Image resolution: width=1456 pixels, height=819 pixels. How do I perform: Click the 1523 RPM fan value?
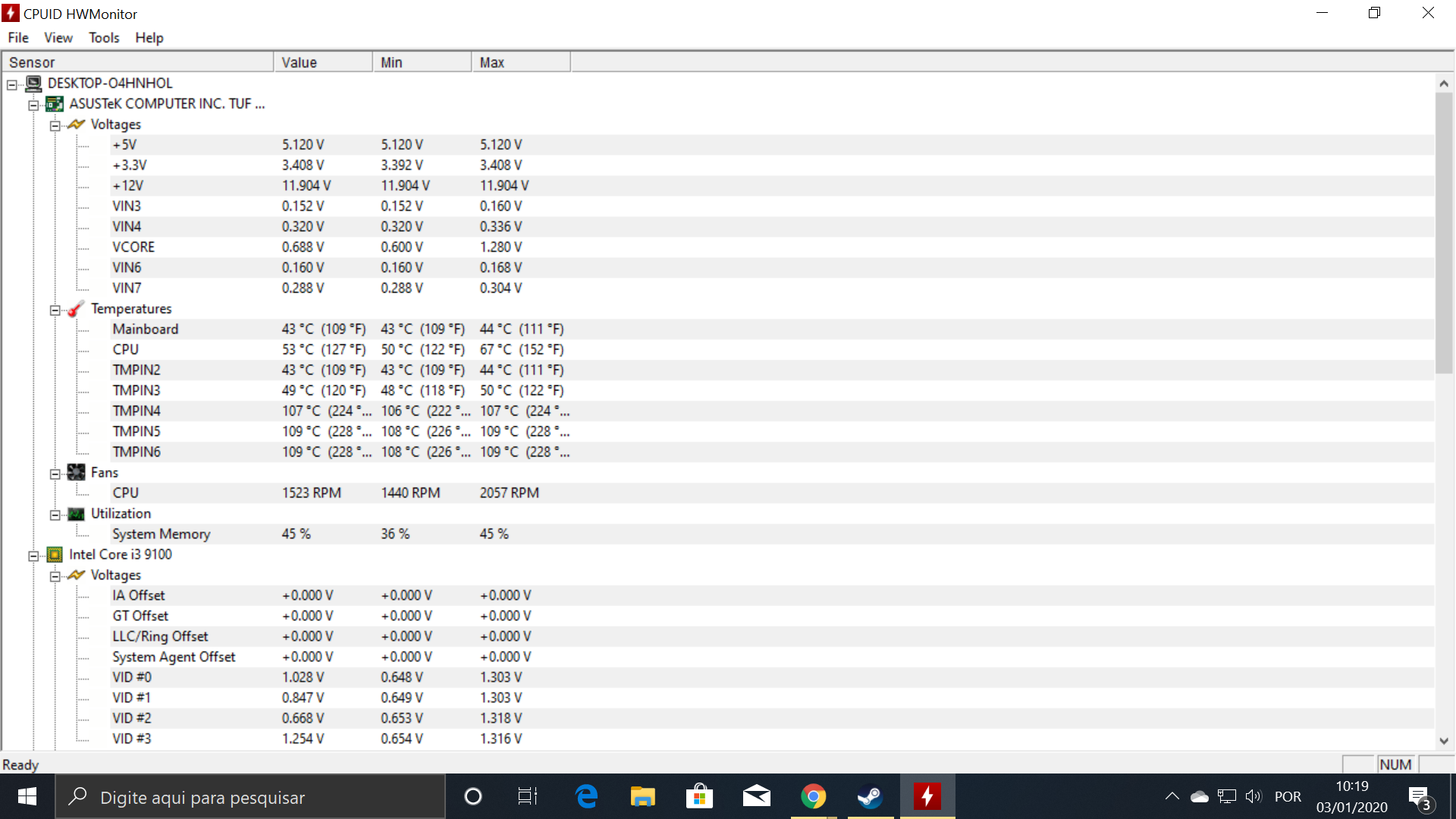[x=312, y=493]
